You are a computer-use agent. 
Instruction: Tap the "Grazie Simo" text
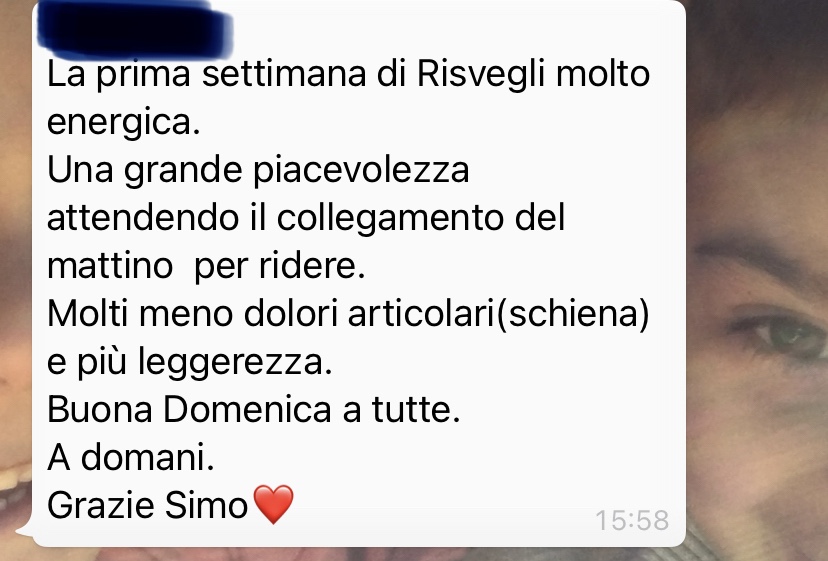(x=147, y=505)
